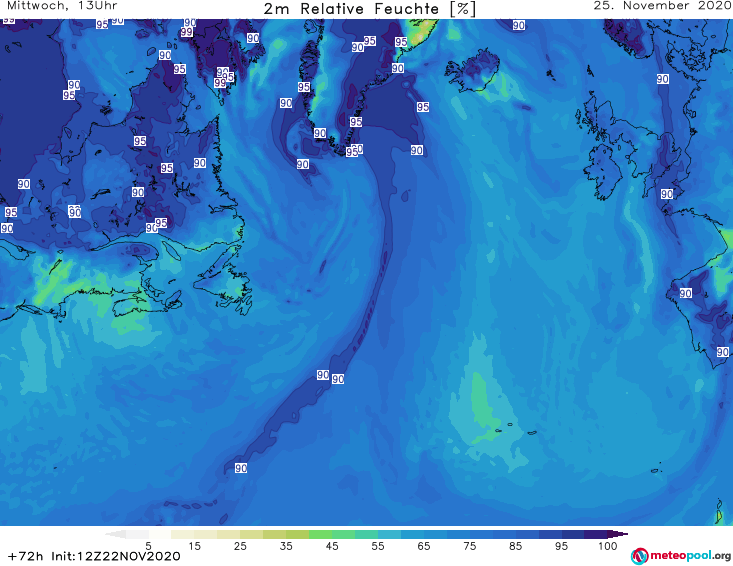Click the colorbar tick label '75'

tap(470, 546)
